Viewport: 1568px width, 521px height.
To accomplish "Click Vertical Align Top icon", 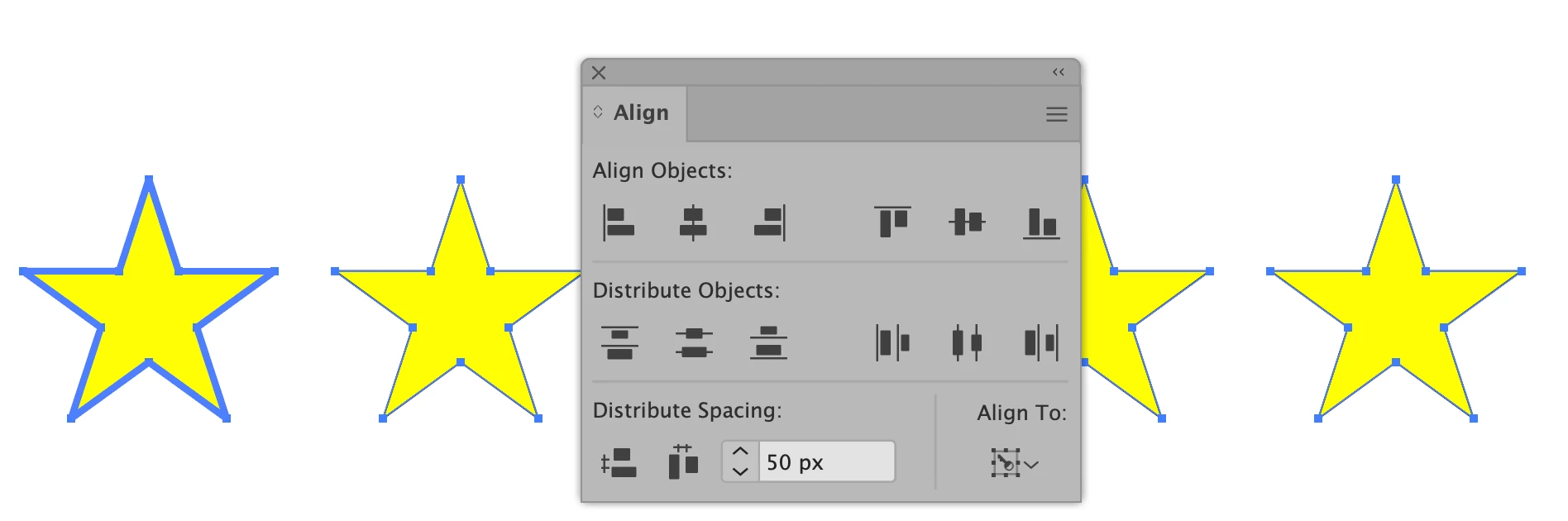I will click(x=892, y=222).
